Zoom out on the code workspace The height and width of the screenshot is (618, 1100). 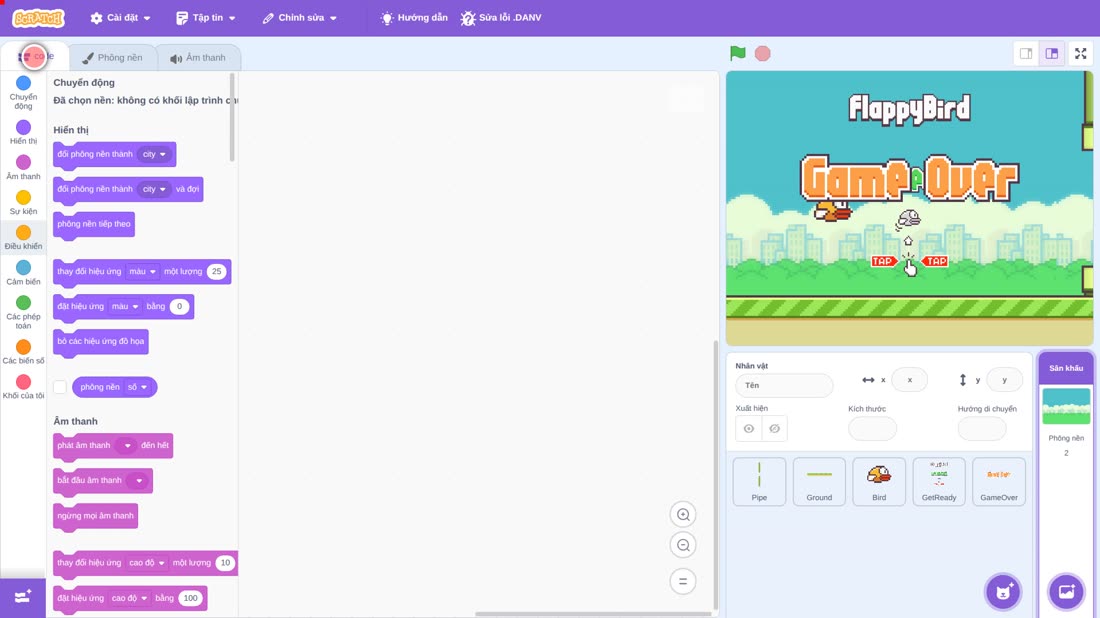coord(683,545)
